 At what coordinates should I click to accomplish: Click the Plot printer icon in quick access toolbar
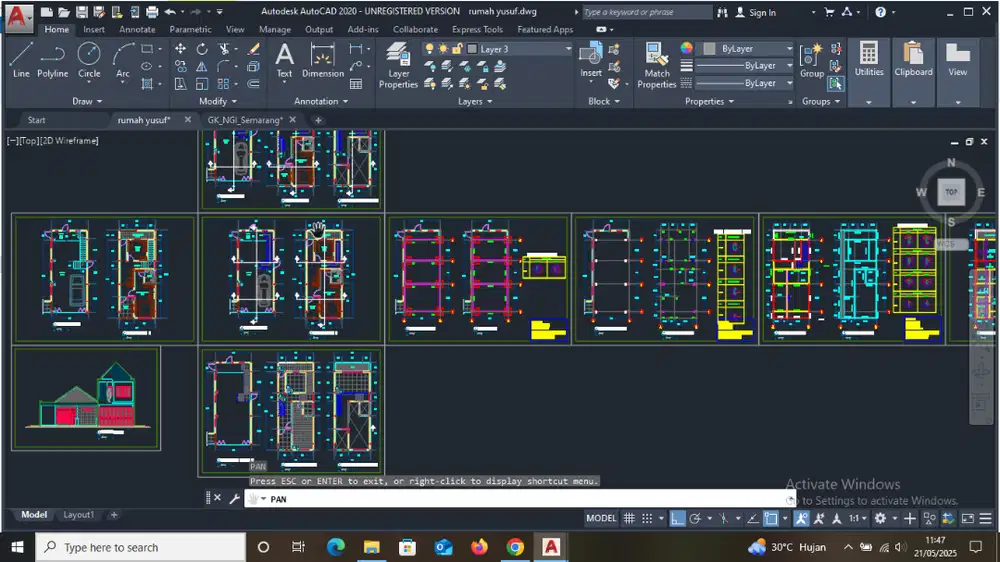152,11
